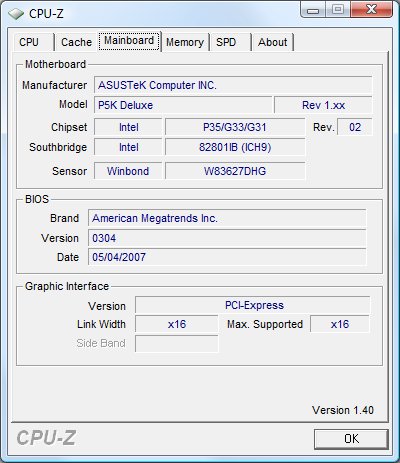Click the Link Width label
The height and width of the screenshot is (463, 400).
[x=101, y=324]
